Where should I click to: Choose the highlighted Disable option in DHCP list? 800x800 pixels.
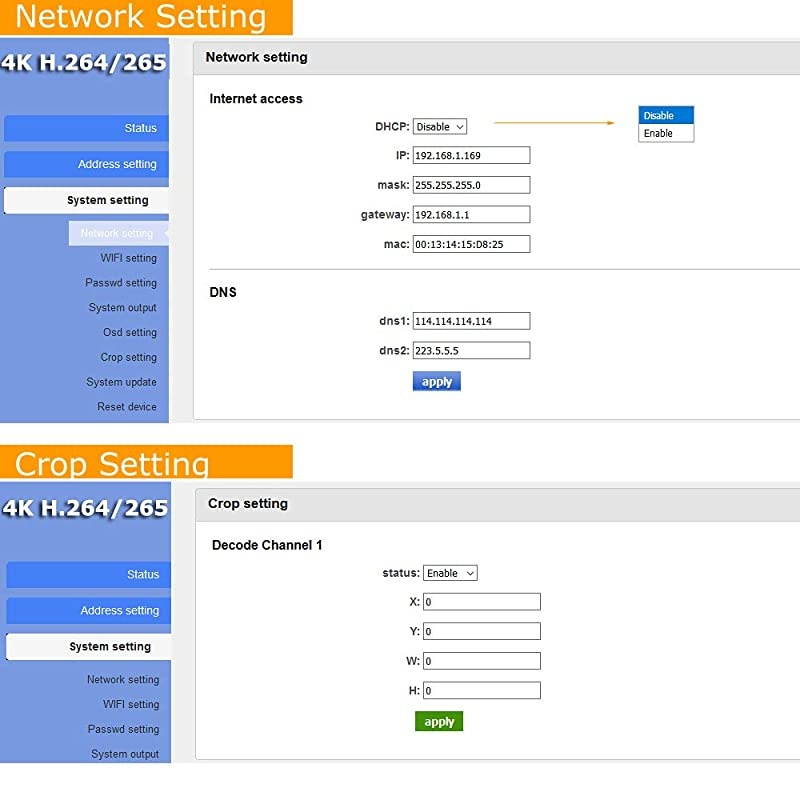[665, 116]
